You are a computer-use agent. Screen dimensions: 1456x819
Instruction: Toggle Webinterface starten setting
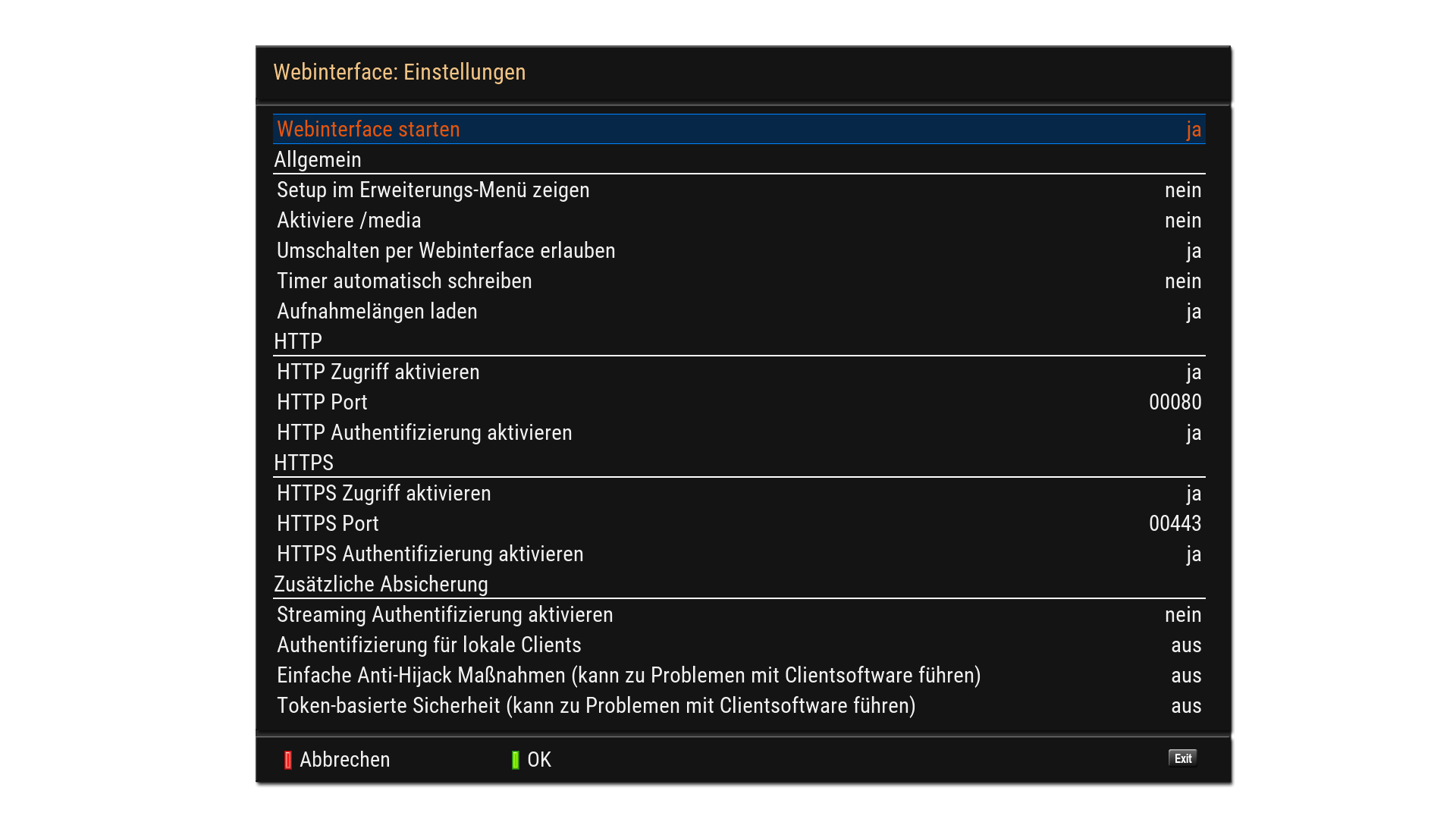coord(1193,130)
